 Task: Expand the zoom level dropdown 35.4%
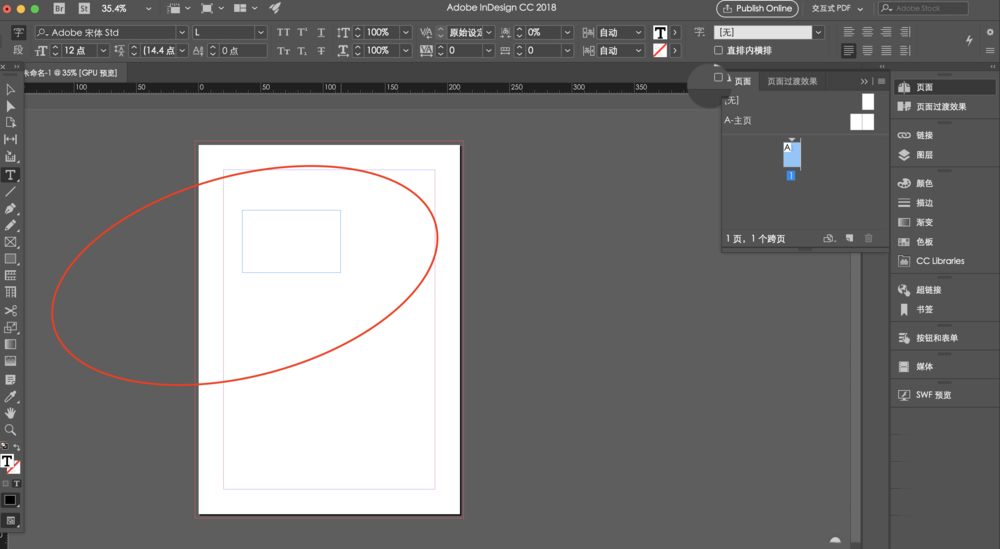(x=149, y=8)
